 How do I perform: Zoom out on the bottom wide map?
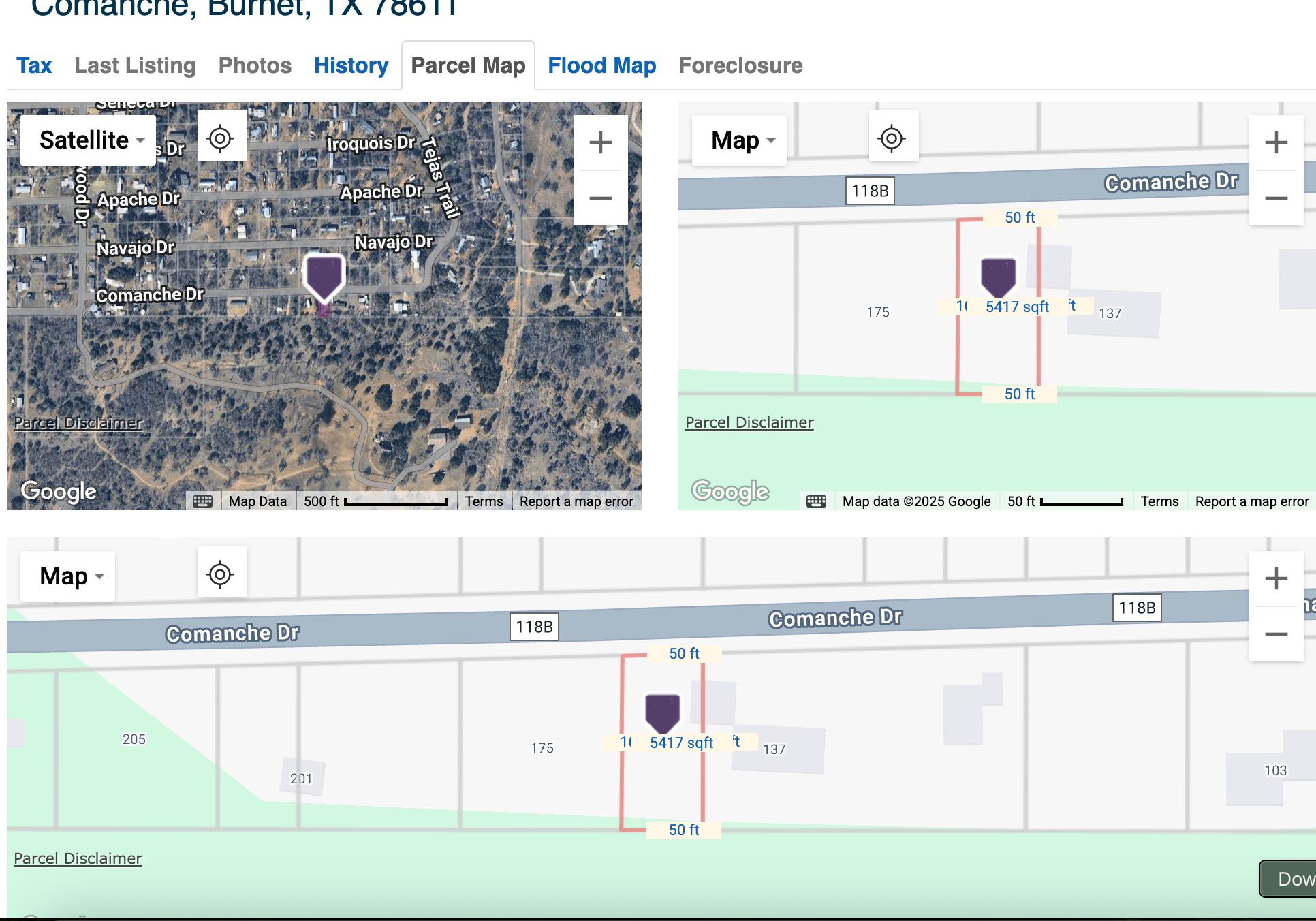[x=1275, y=634]
